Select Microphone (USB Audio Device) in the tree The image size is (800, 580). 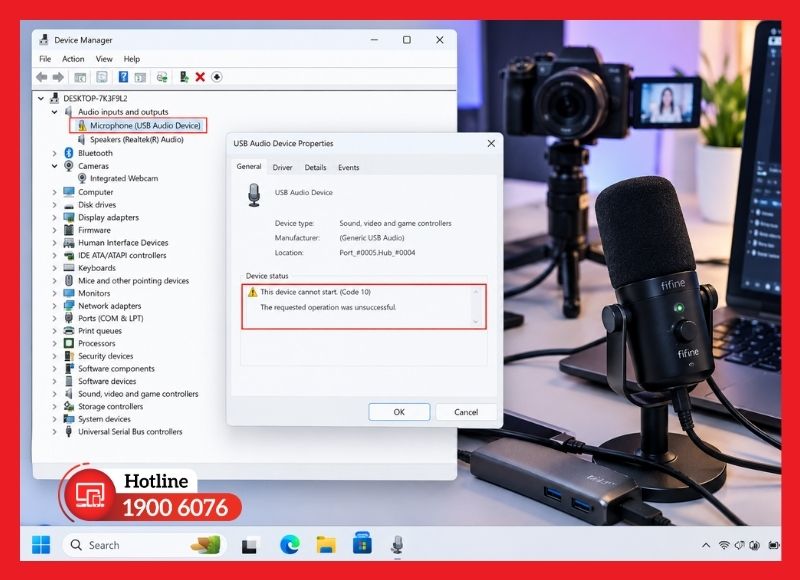click(x=138, y=125)
